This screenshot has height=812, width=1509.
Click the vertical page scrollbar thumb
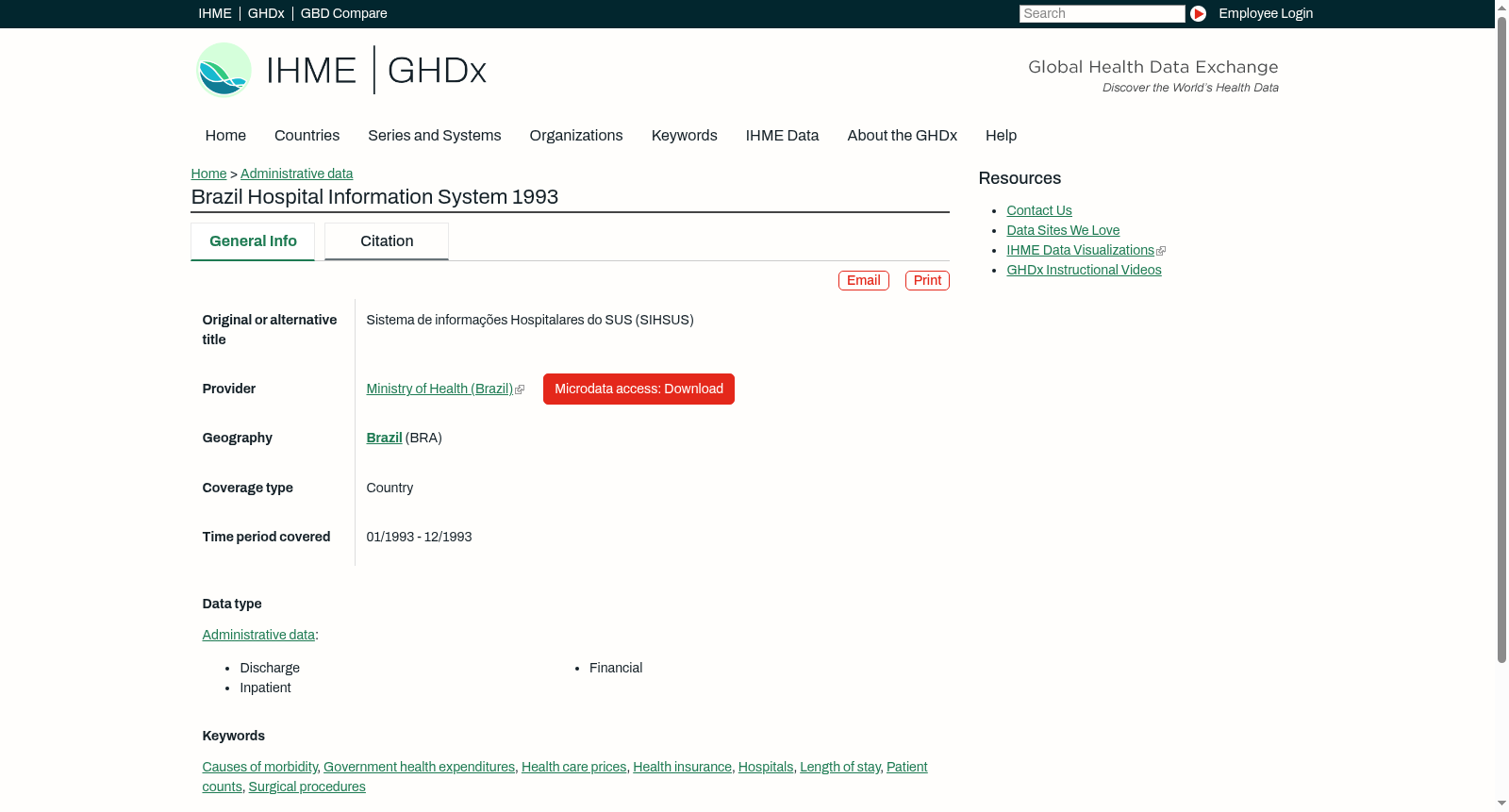[1501, 340]
